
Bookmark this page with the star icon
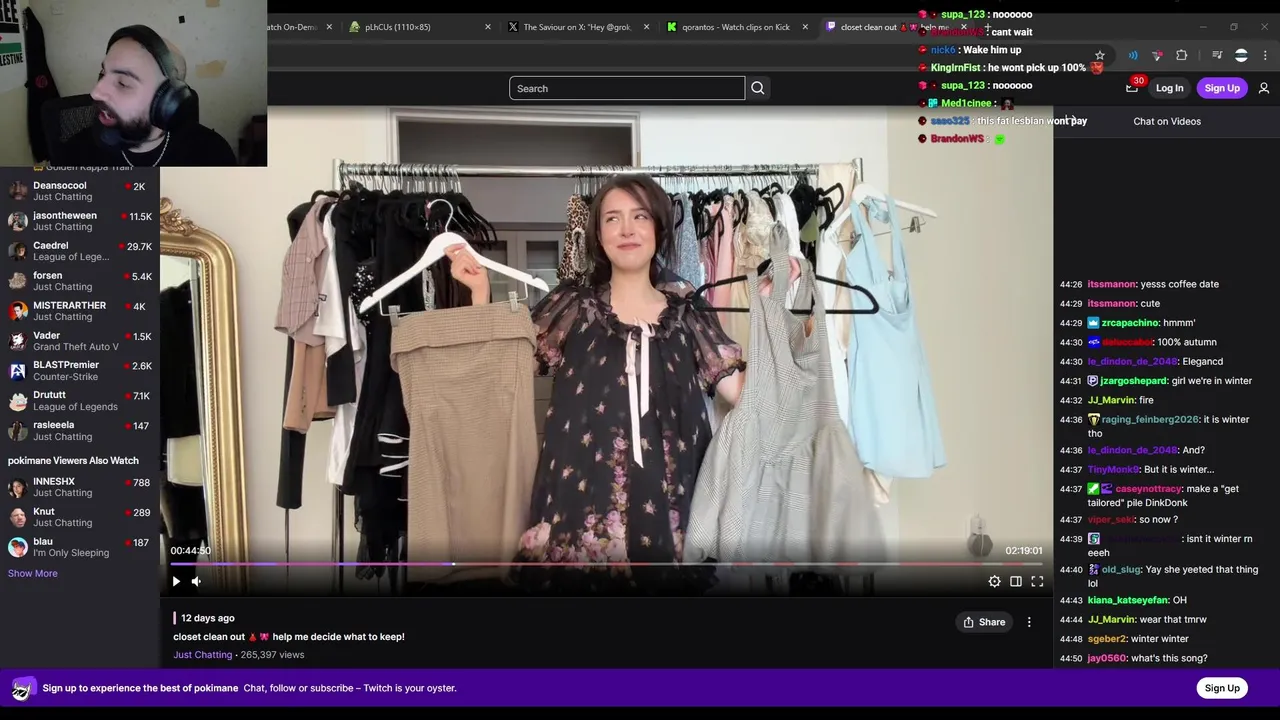pos(1100,56)
